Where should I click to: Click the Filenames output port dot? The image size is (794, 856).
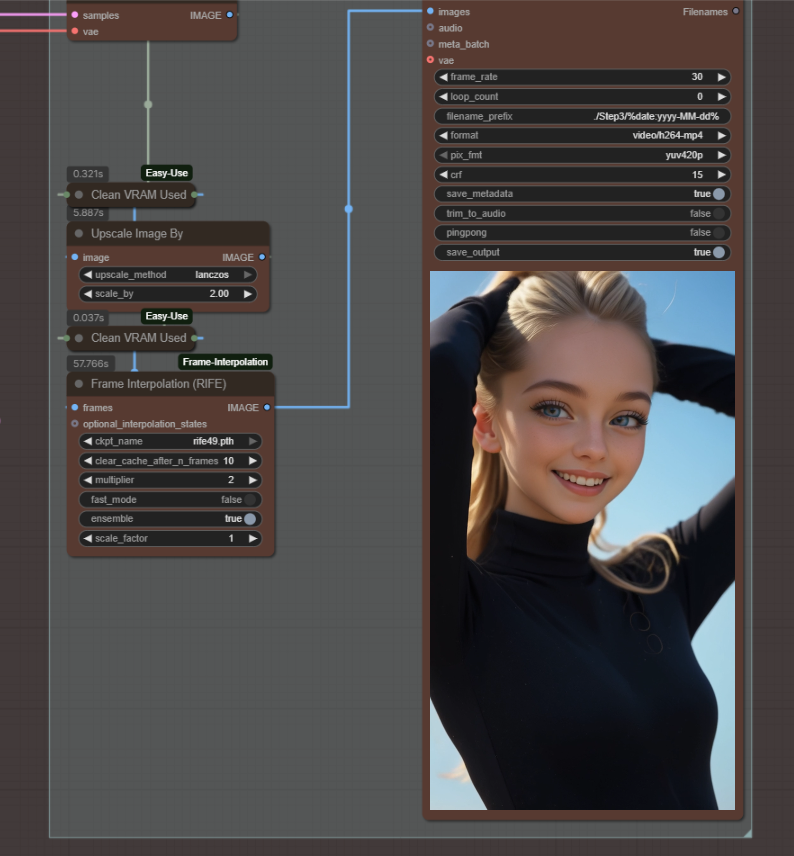coord(736,12)
